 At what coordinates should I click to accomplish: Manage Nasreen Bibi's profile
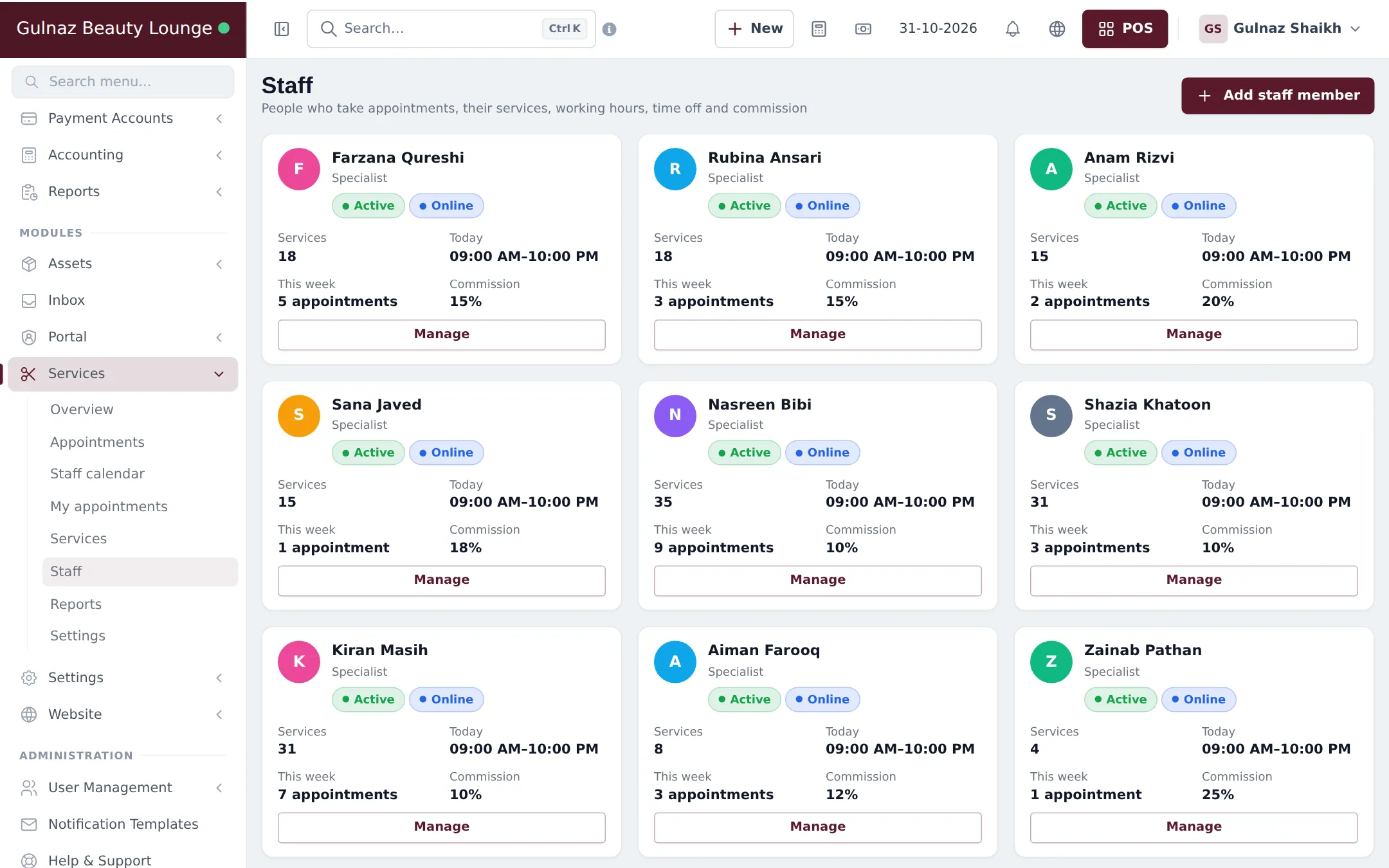tap(817, 580)
